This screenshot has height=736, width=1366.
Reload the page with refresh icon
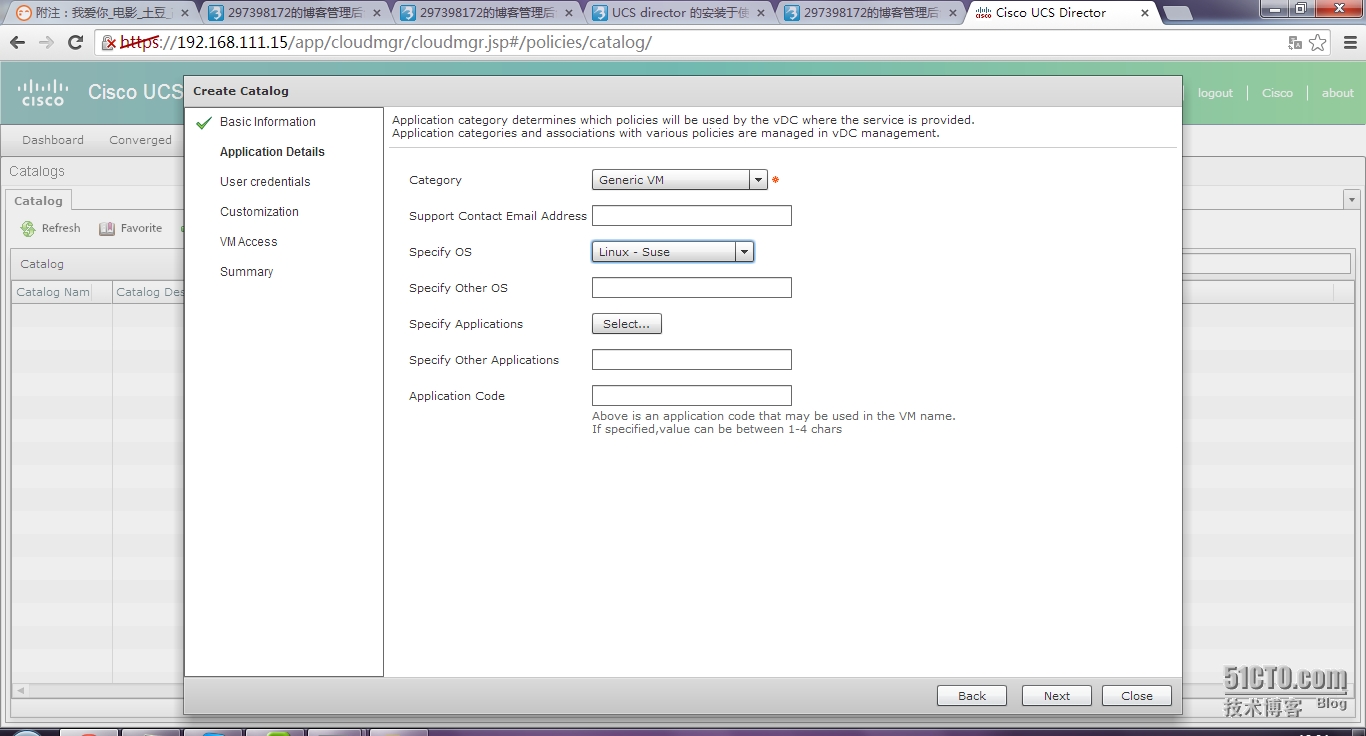75,43
